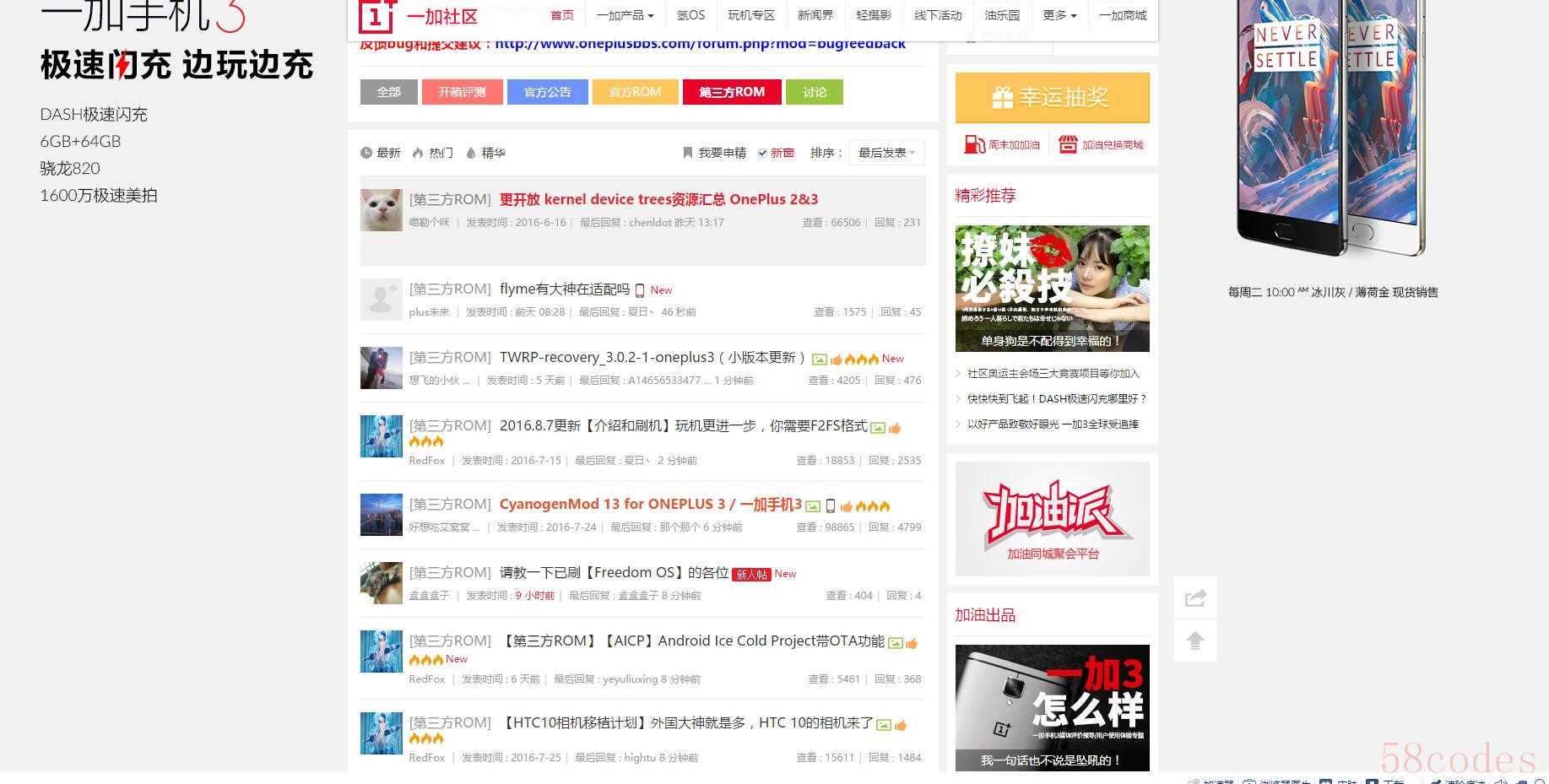Open the 2016.8.7更新 F2FS格式 thread
1549x784 pixels.
pos(684,425)
